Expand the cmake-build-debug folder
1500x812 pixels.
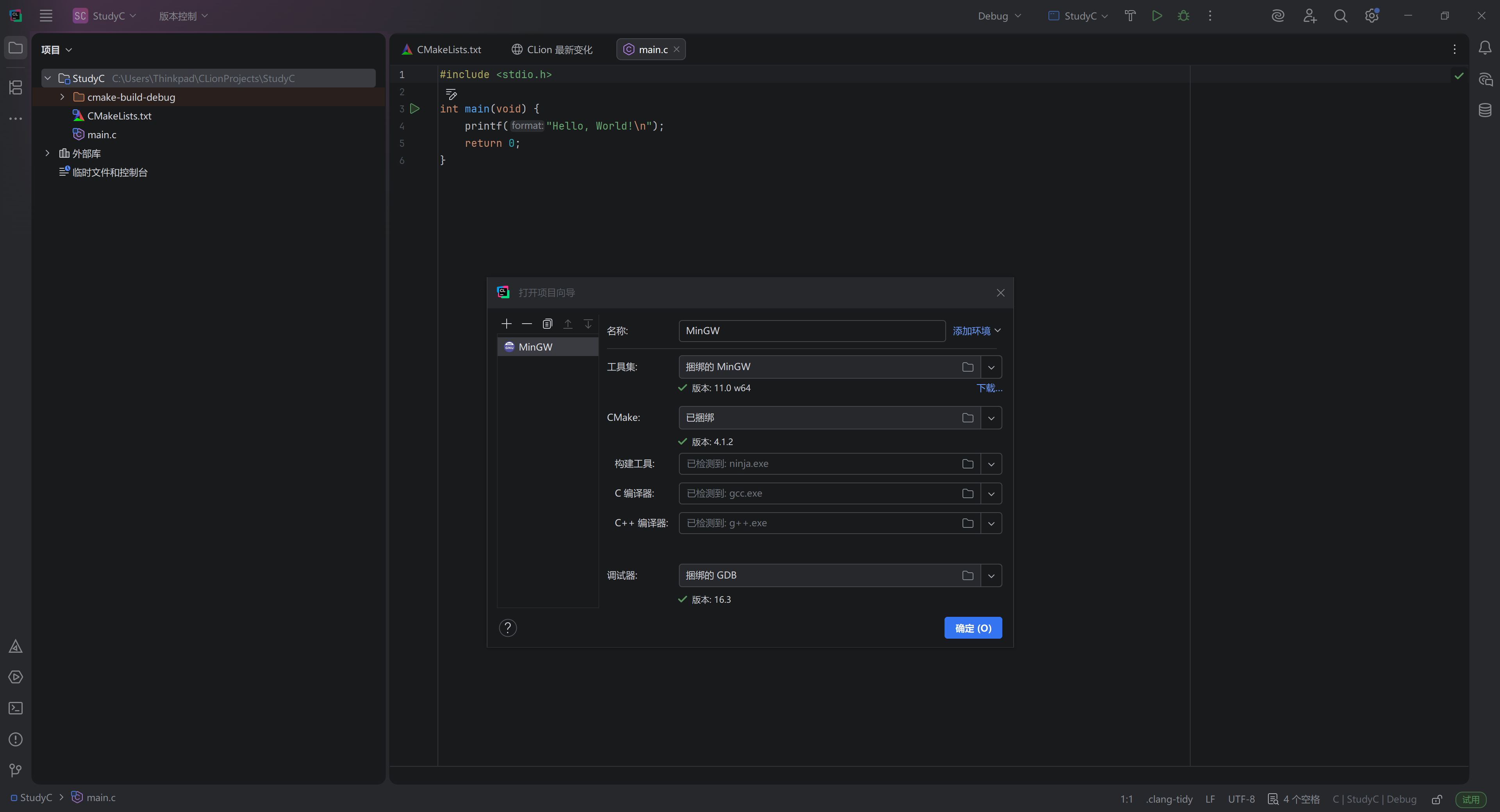pyautogui.click(x=62, y=97)
